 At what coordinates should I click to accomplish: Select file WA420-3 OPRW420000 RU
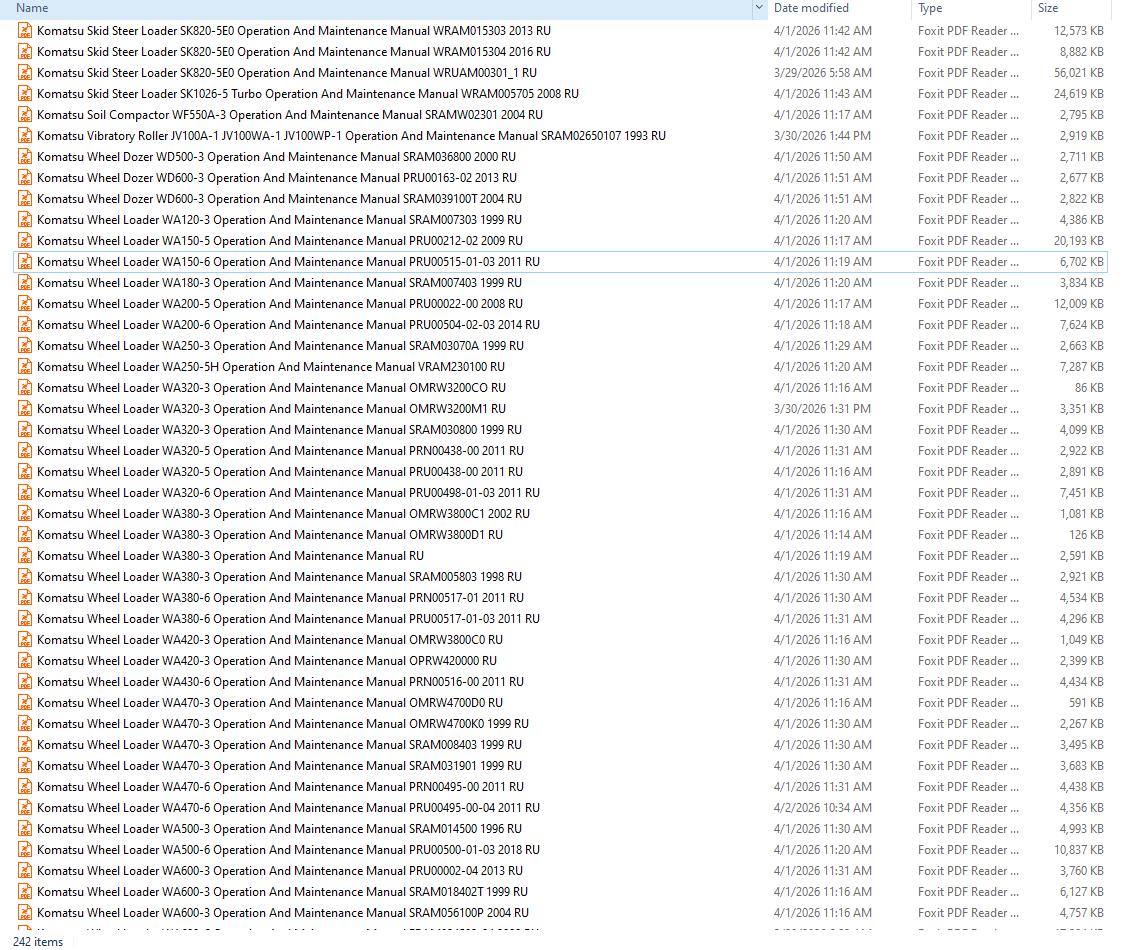[266, 661]
